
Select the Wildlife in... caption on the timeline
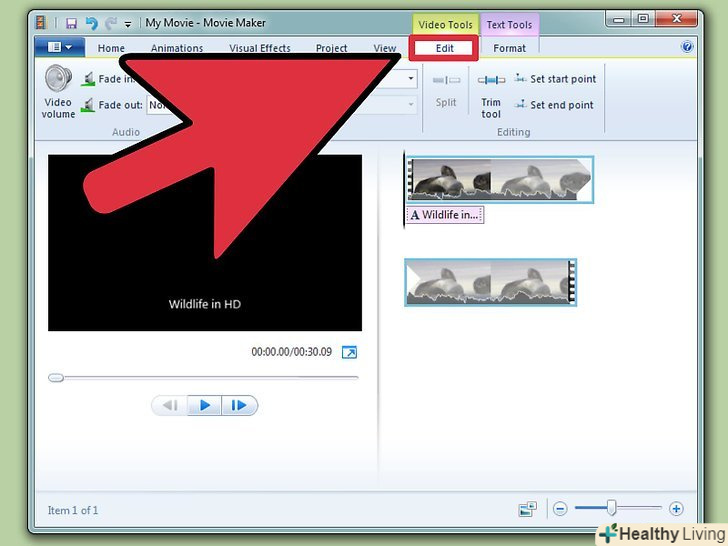[445, 215]
